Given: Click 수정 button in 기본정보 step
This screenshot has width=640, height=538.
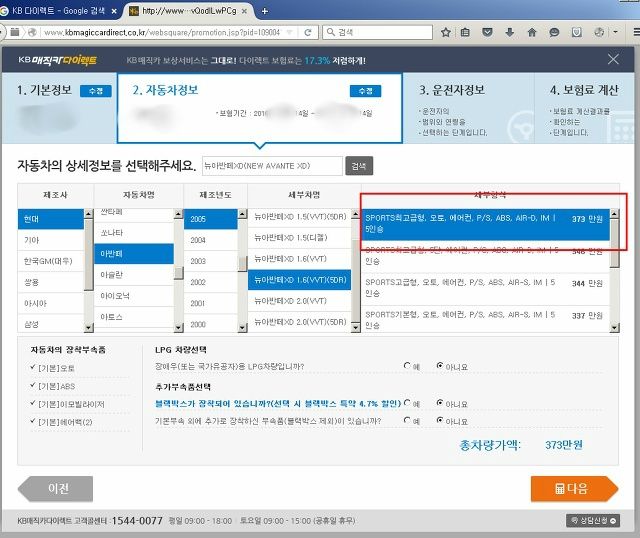Looking at the screenshot, I should coord(96,91).
